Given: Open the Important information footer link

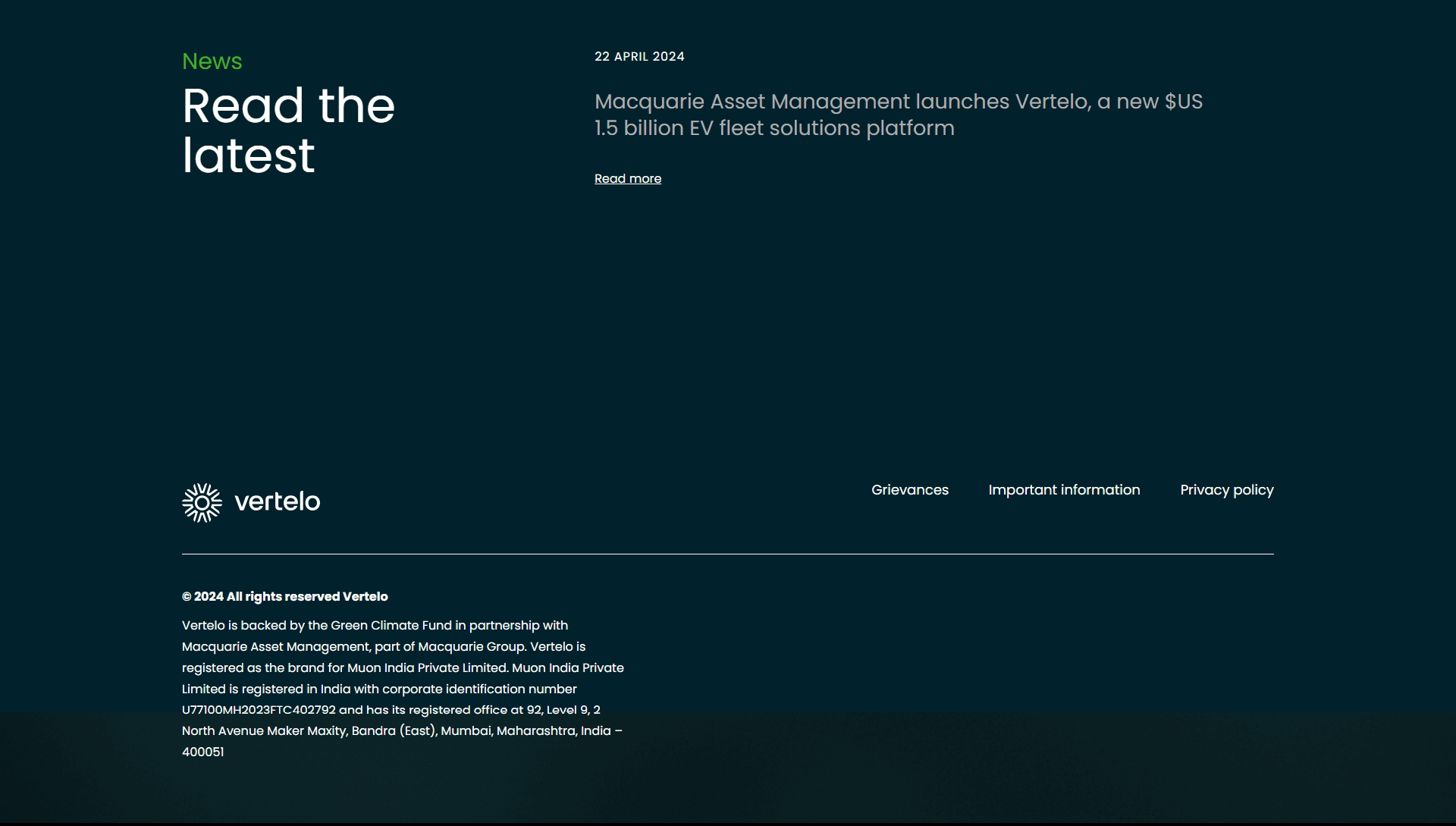Looking at the screenshot, I should pos(1064,490).
